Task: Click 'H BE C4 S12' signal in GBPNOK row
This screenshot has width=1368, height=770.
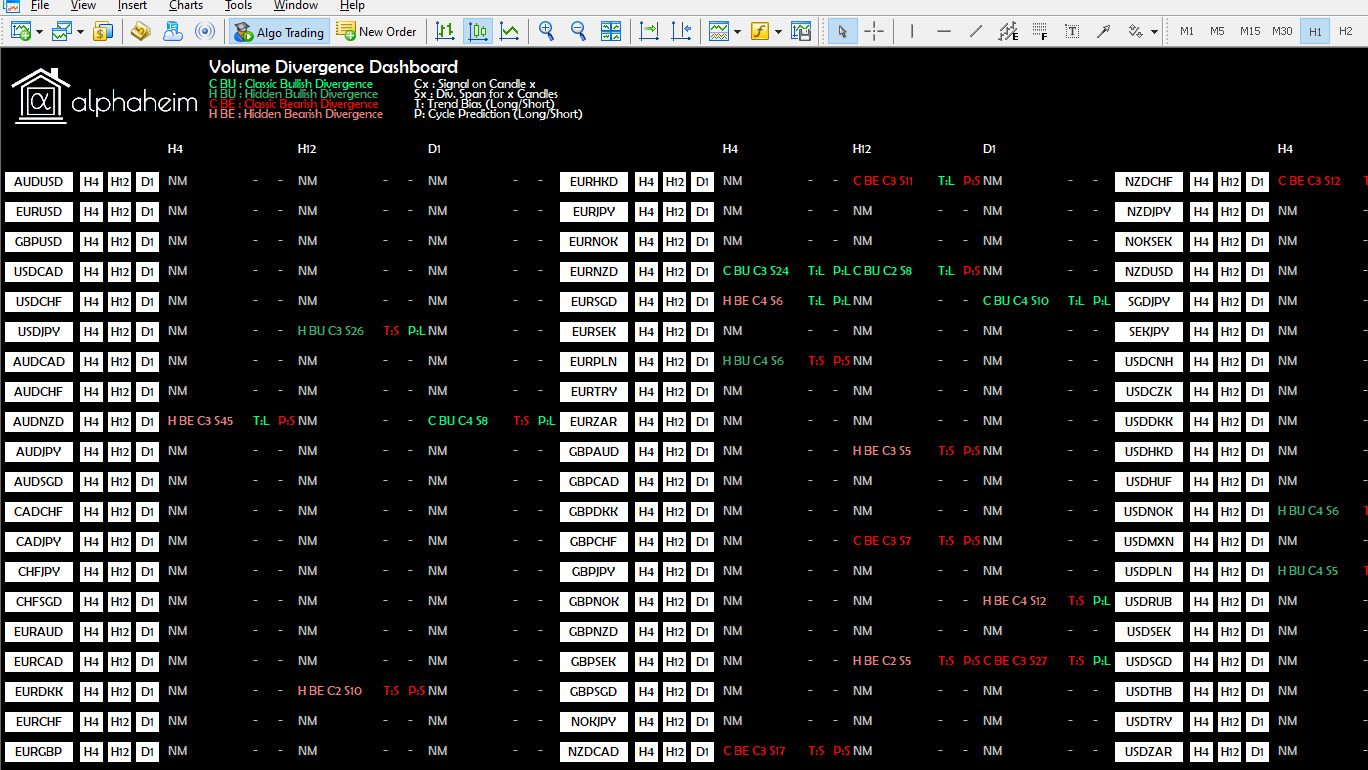Action: [x=1014, y=601]
